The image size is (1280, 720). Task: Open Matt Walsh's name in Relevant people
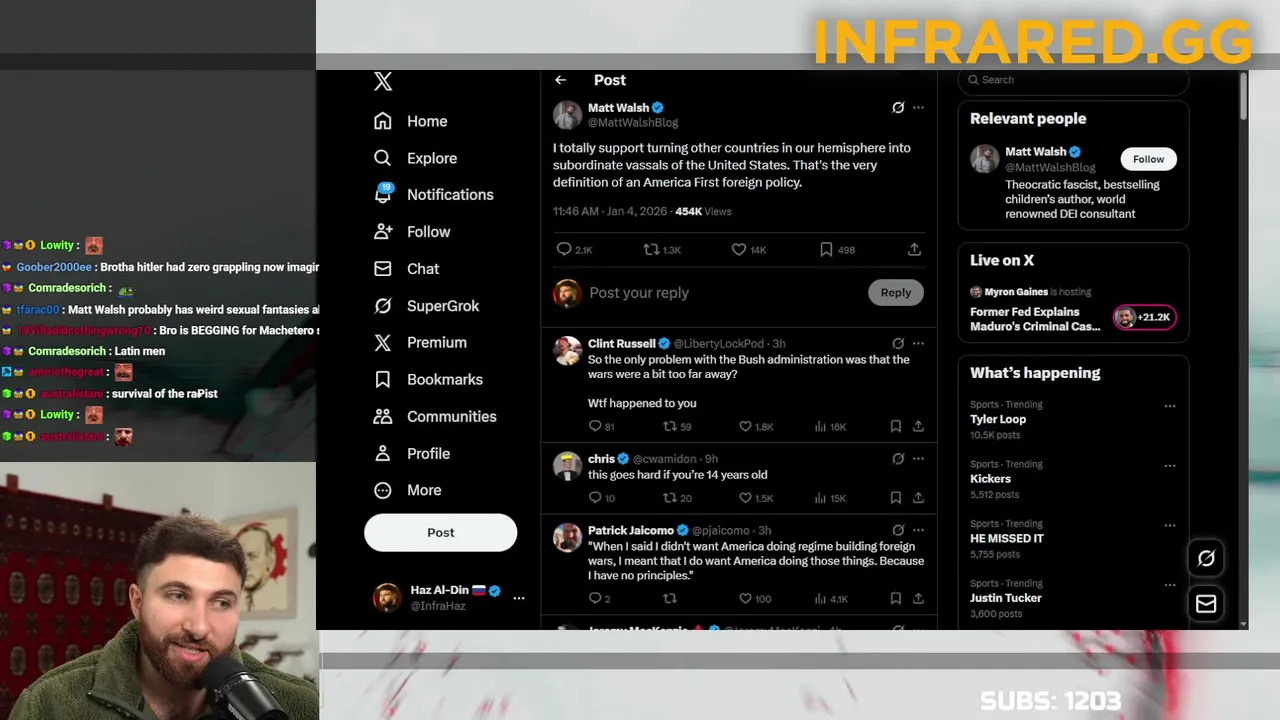(1035, 152)
